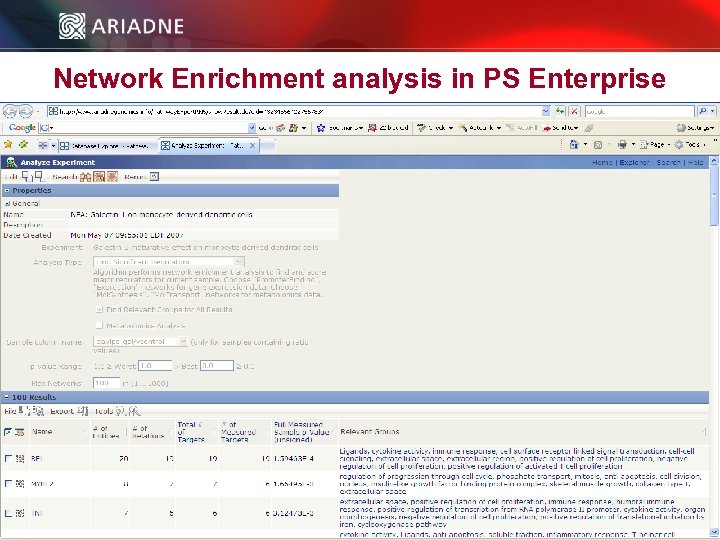720x540 pixels.
Task: Open the Google toolbar search box dropdown
Action: (252, 128)
